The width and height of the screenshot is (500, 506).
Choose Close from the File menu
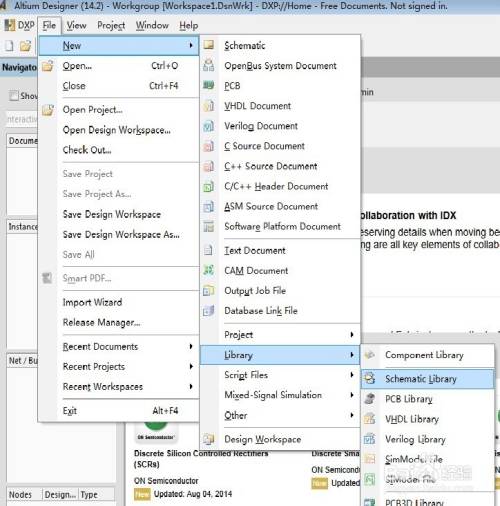point(119,86)
